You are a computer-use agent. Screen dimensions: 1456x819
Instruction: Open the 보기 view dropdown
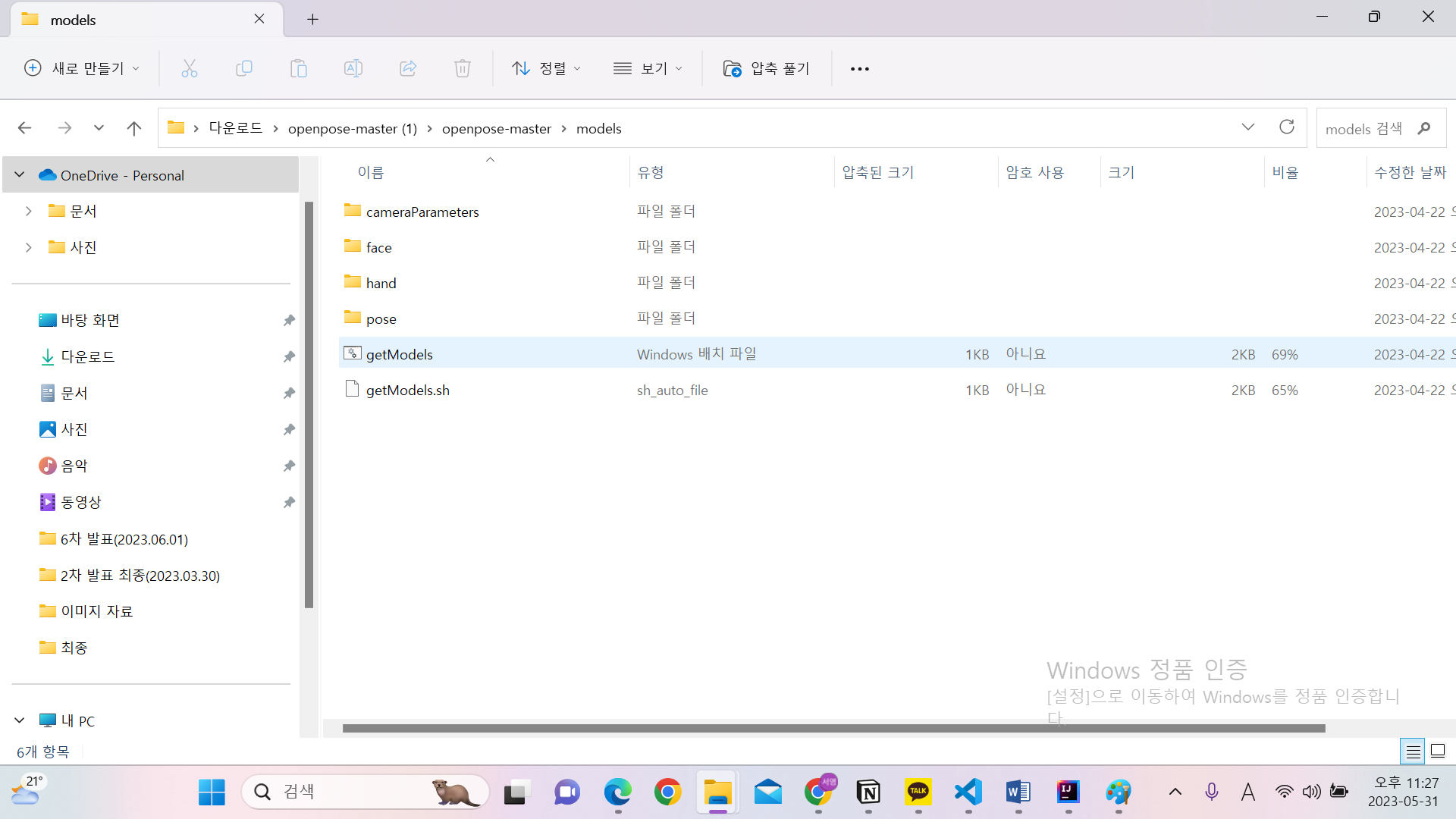(x=648, y=68)
